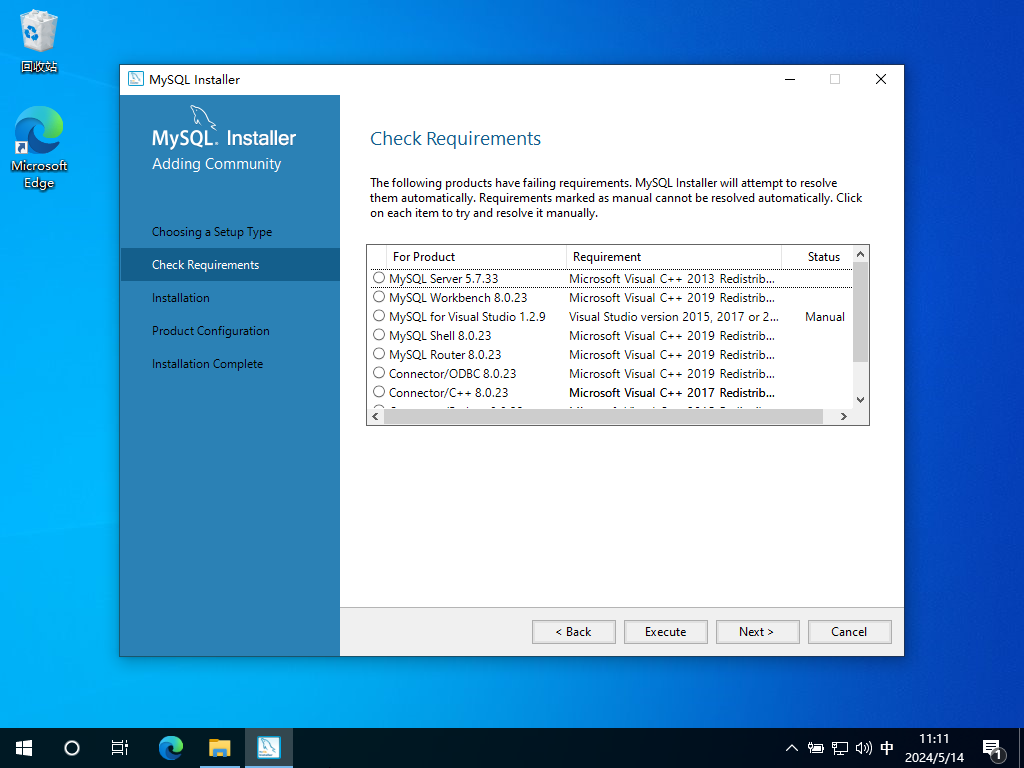This screenshot has height=768, width=1024.
Task: Select the MySQL Server 5.7.33 radio button
Action: (379, 278)
